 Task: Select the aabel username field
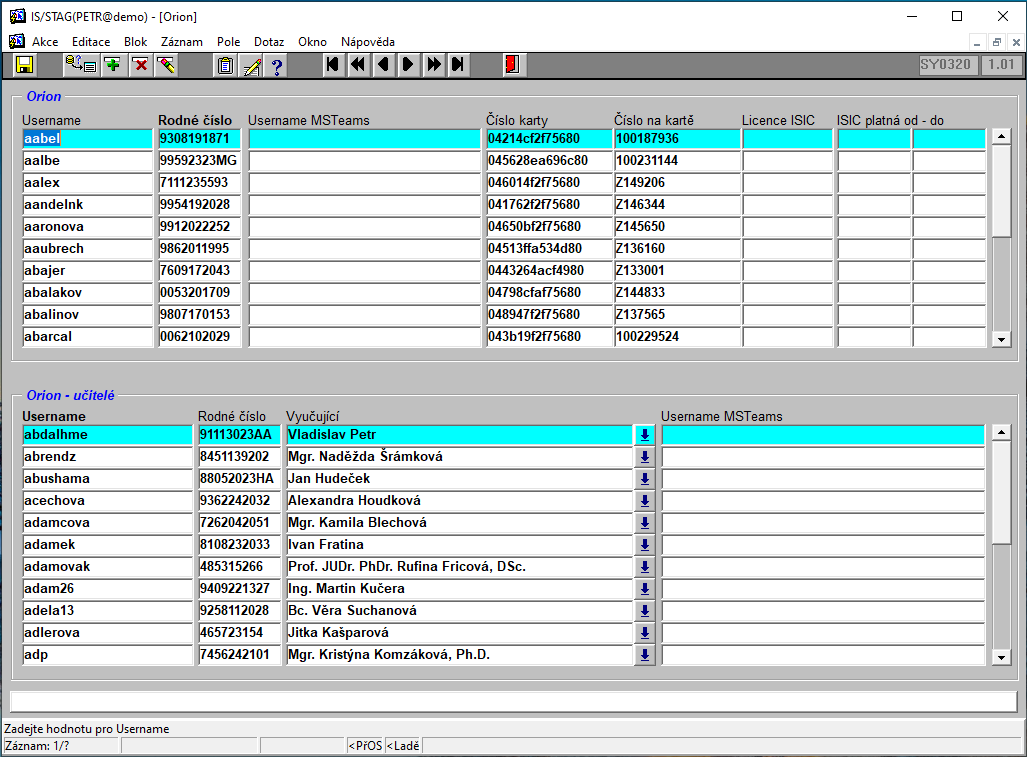tap(87, 139)
